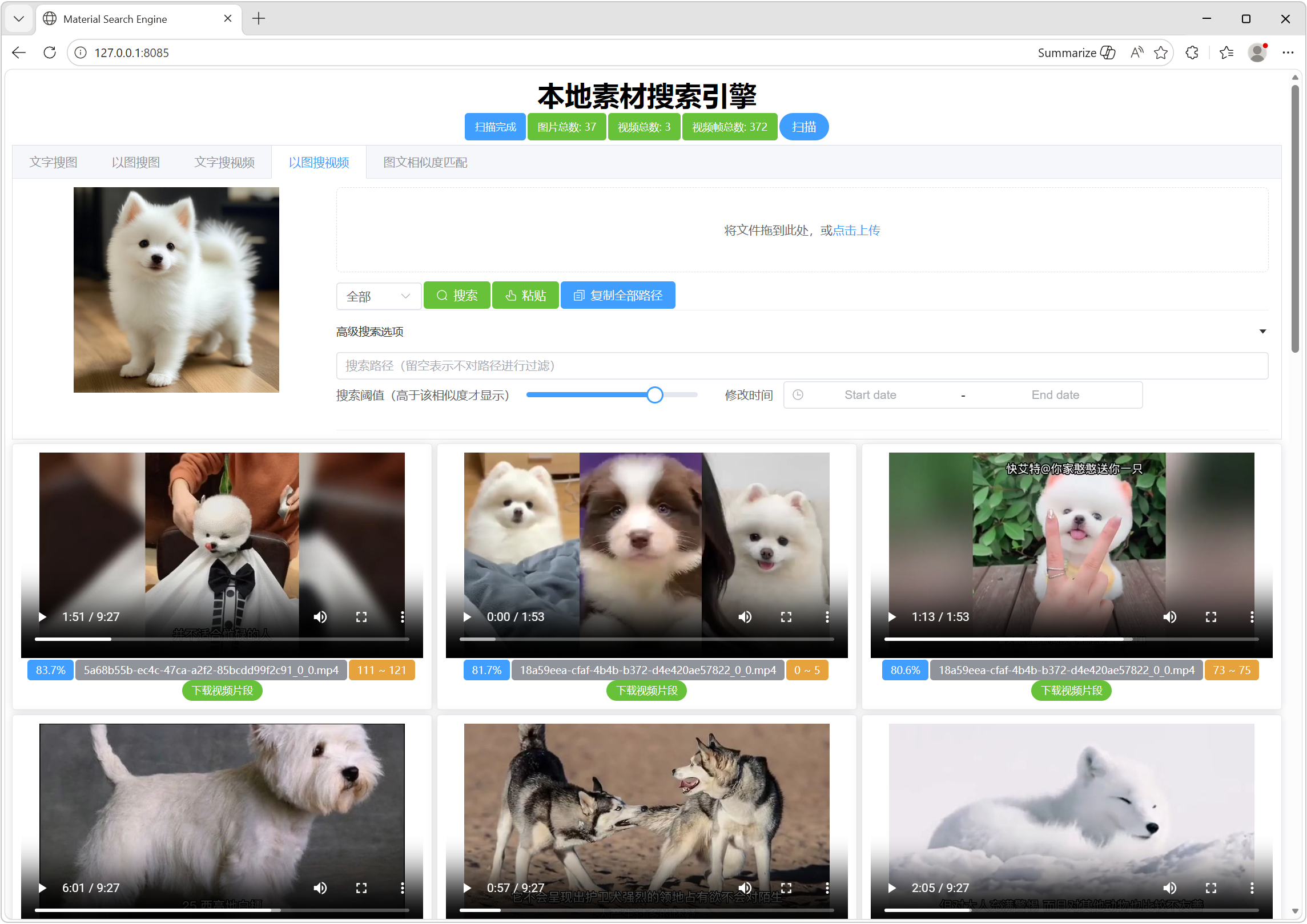Switch to the 文字搜视频 tab
Screen dimensions: 1307x924
pyautogui.click(x=224, y=163)
